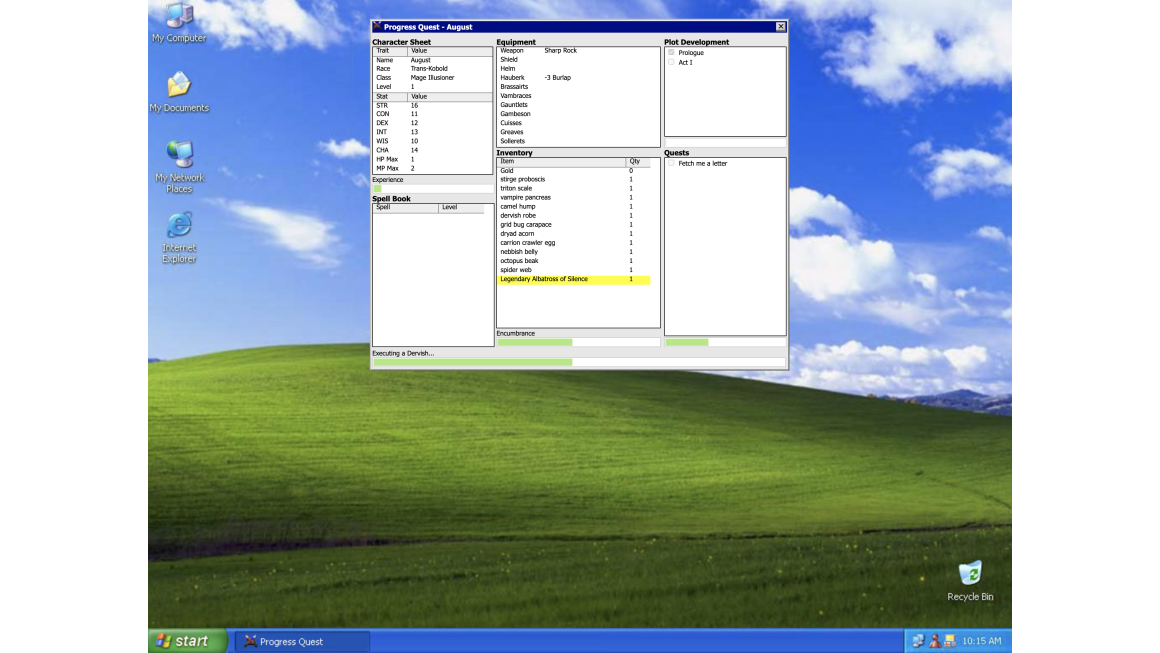Viewport: 1160px width, 653px height.
Task: Click the Executing a Dervish progress bar
Action: tap(579, 362)
